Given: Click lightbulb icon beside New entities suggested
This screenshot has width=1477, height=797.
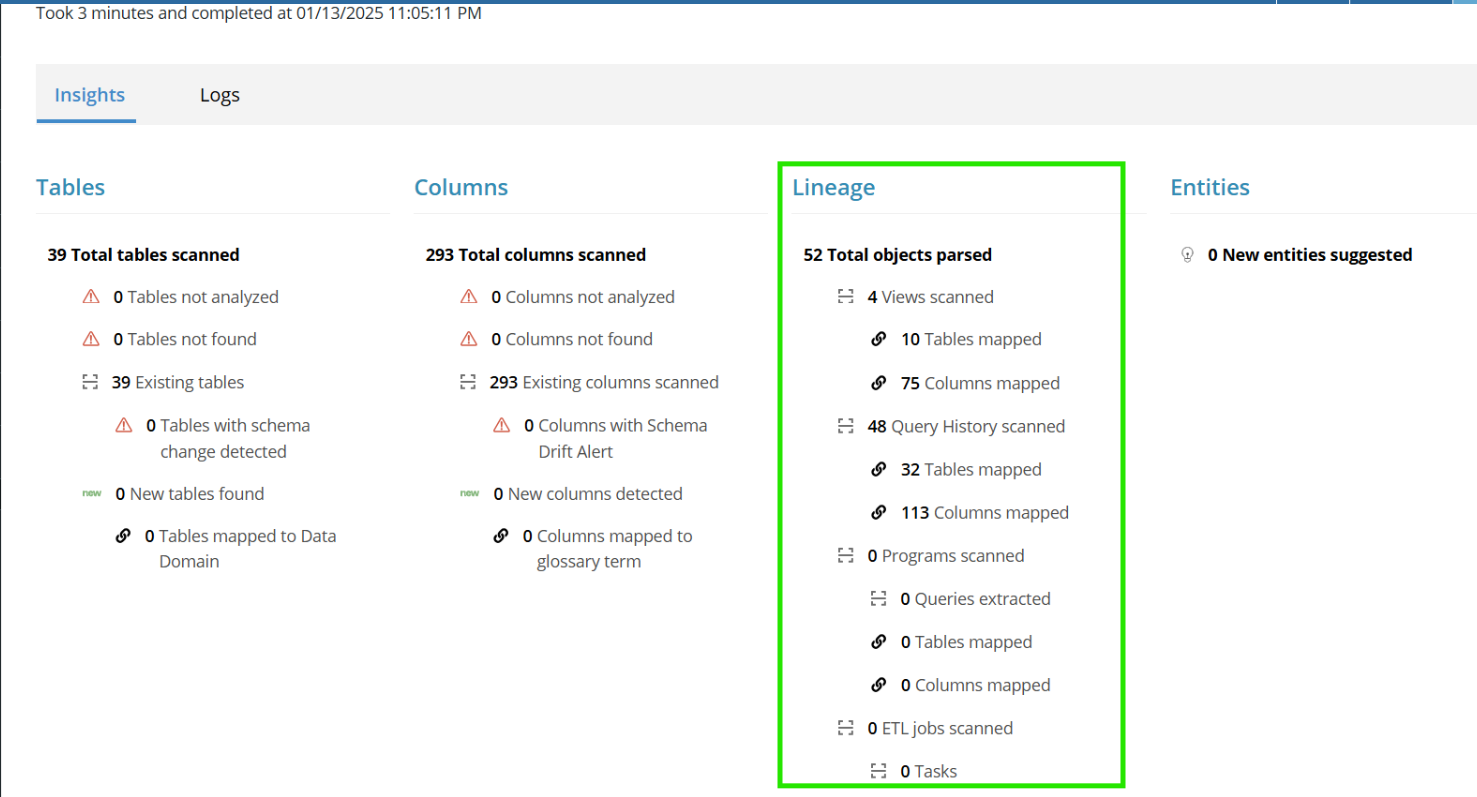Looking at the screenshot, I should [1187, 255].
